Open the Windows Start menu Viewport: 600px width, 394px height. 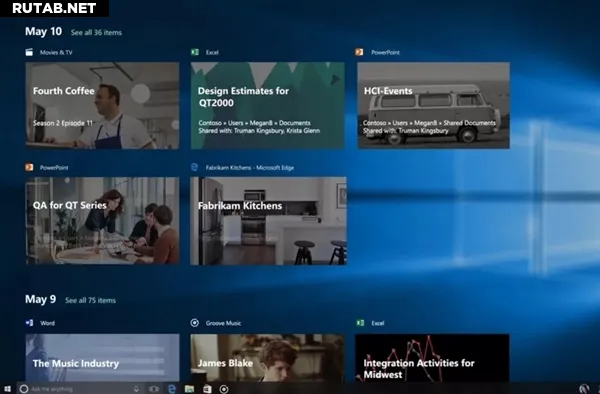[7, 389]
